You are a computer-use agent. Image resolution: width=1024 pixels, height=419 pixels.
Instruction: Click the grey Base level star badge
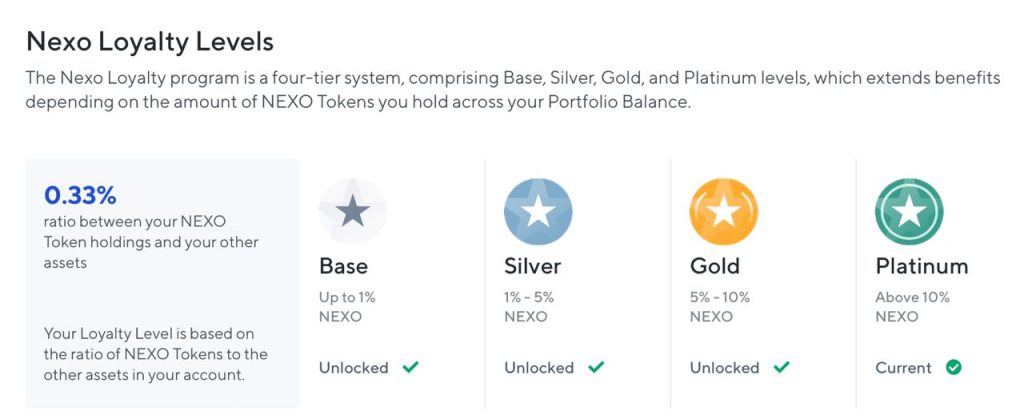353,211
